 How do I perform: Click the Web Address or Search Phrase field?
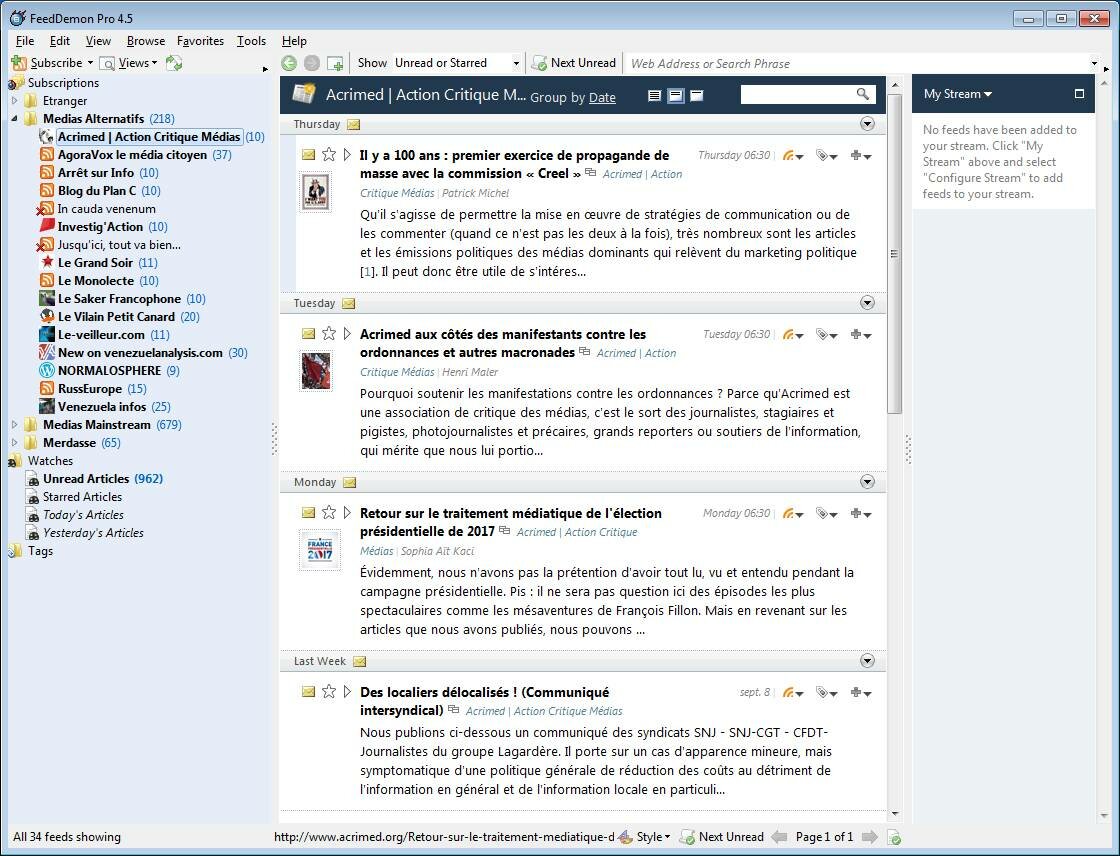tap(859, 64)
